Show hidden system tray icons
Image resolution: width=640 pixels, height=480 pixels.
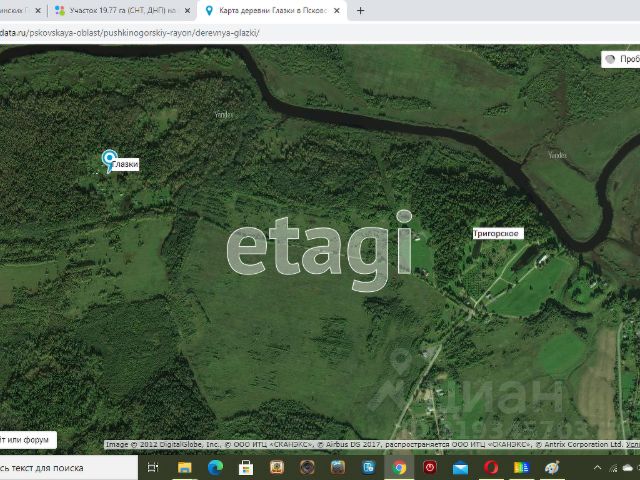pos(598,468)
